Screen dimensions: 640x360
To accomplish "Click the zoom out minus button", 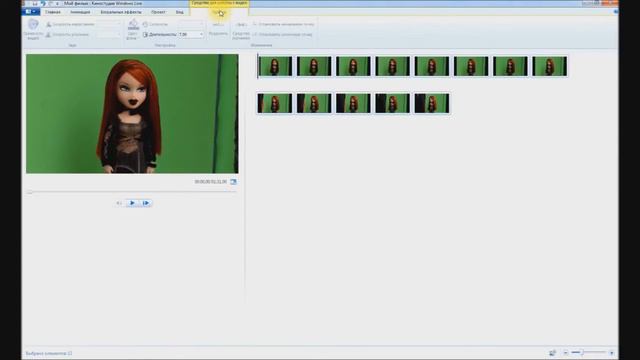I will 566,353.
